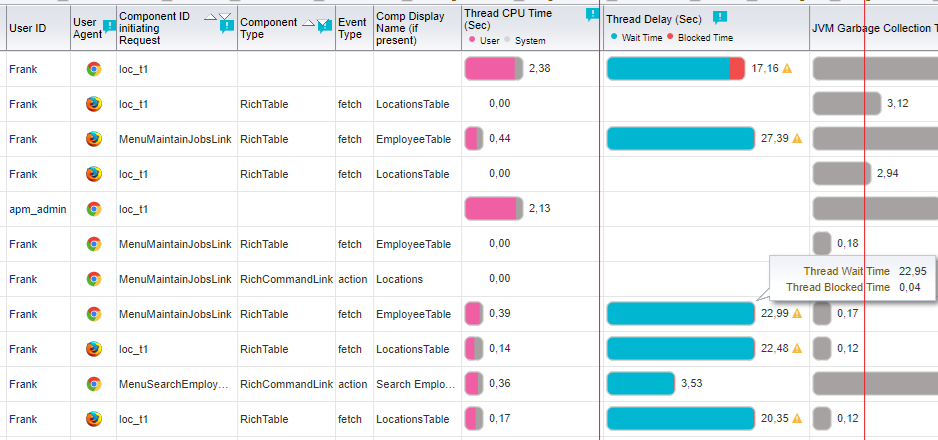Sort Component Type column ascending
This screenshot has height=440, width=938.
pos(308,23)
